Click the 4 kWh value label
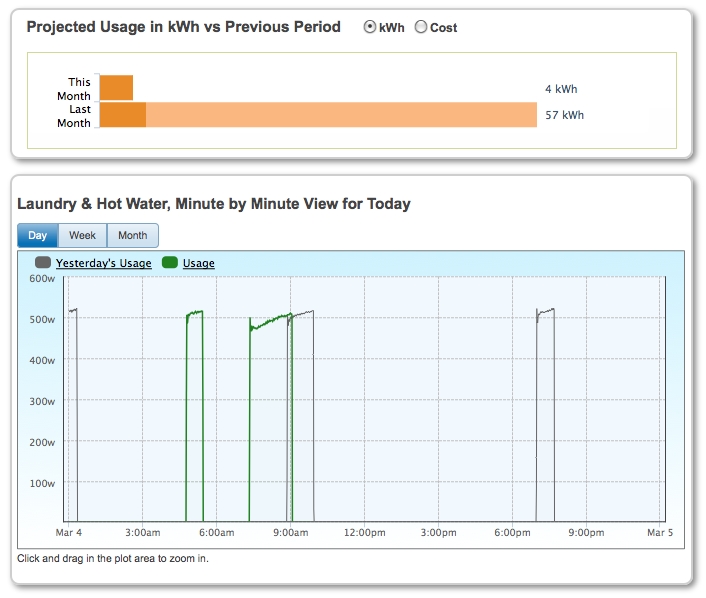Screen dimensions: 706x598 pyautogui.click(x=561, y=89)
